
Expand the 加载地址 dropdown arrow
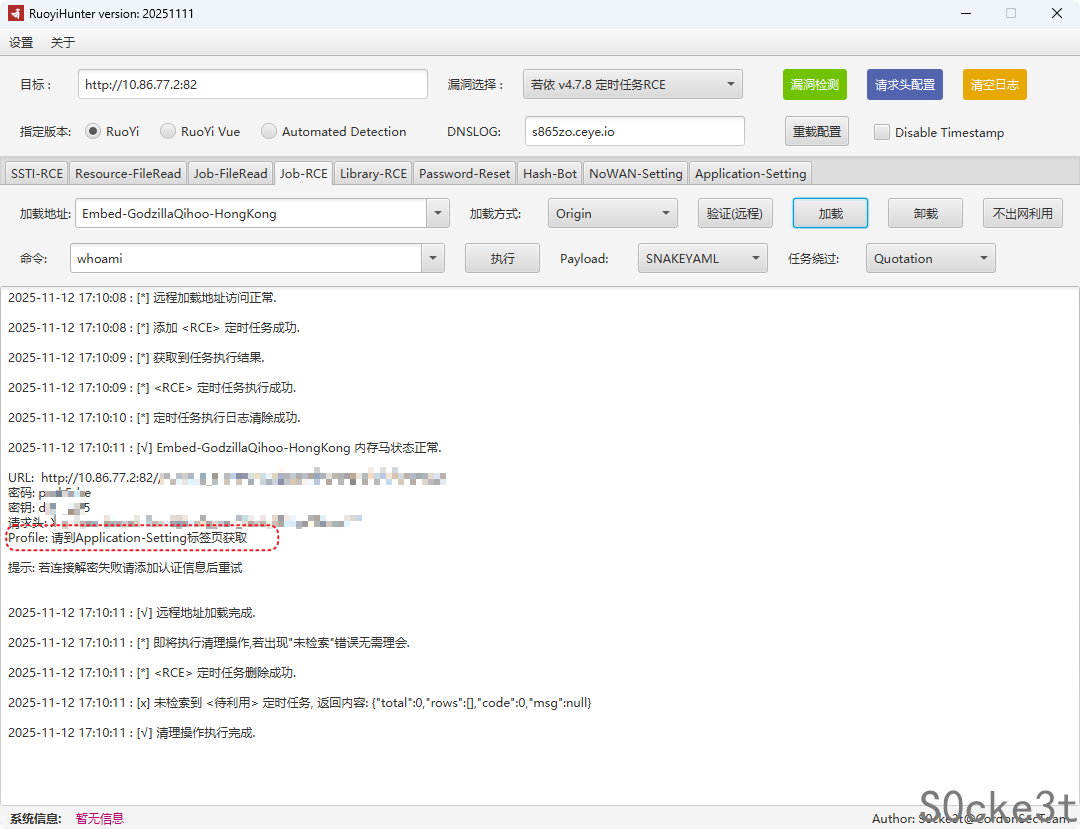click(x=438, y=213)
